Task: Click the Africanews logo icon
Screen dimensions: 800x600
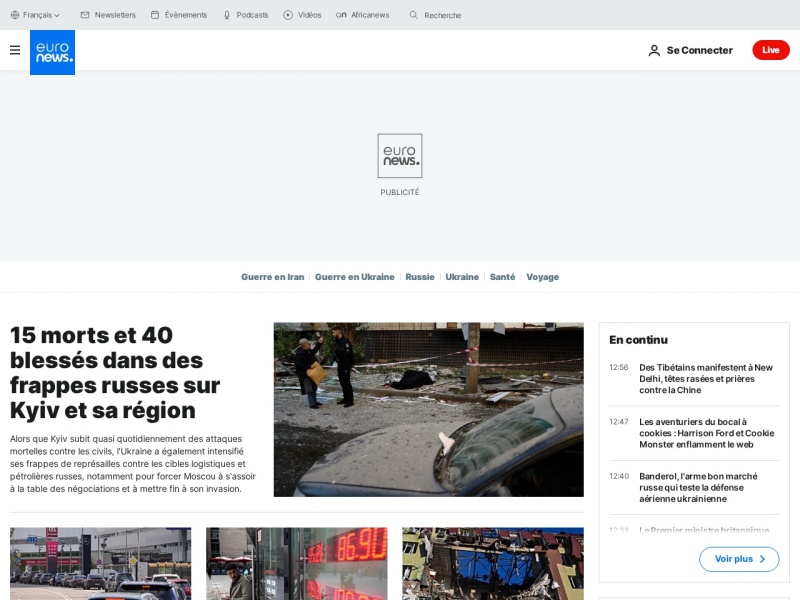Action: [x=341, y=15]
